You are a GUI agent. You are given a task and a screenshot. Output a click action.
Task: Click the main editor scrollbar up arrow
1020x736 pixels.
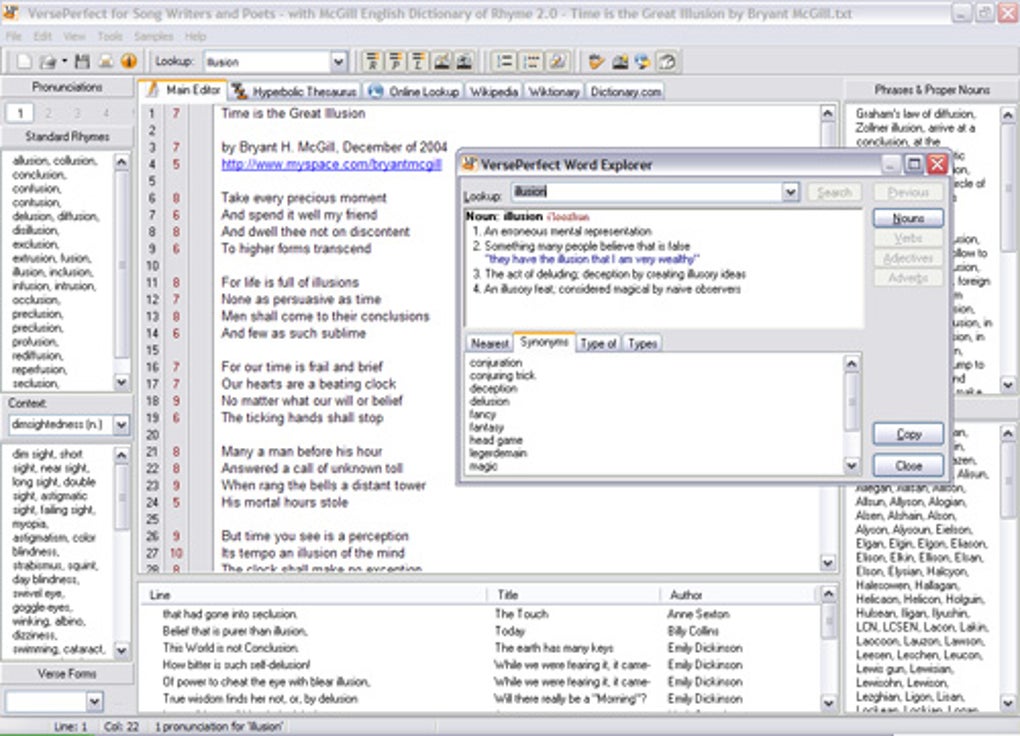[827, 114]
